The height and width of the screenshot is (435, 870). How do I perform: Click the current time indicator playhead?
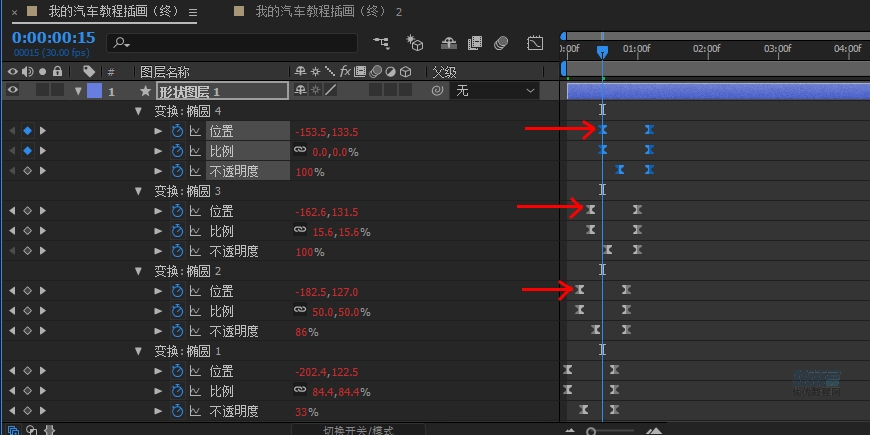click(x=602, y=52)
